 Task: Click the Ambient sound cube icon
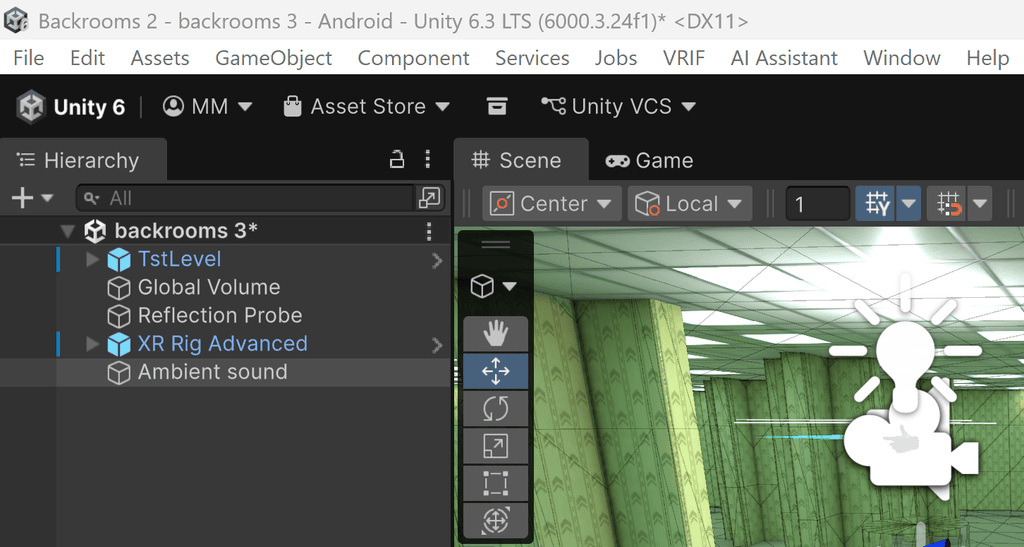point(119,373)
